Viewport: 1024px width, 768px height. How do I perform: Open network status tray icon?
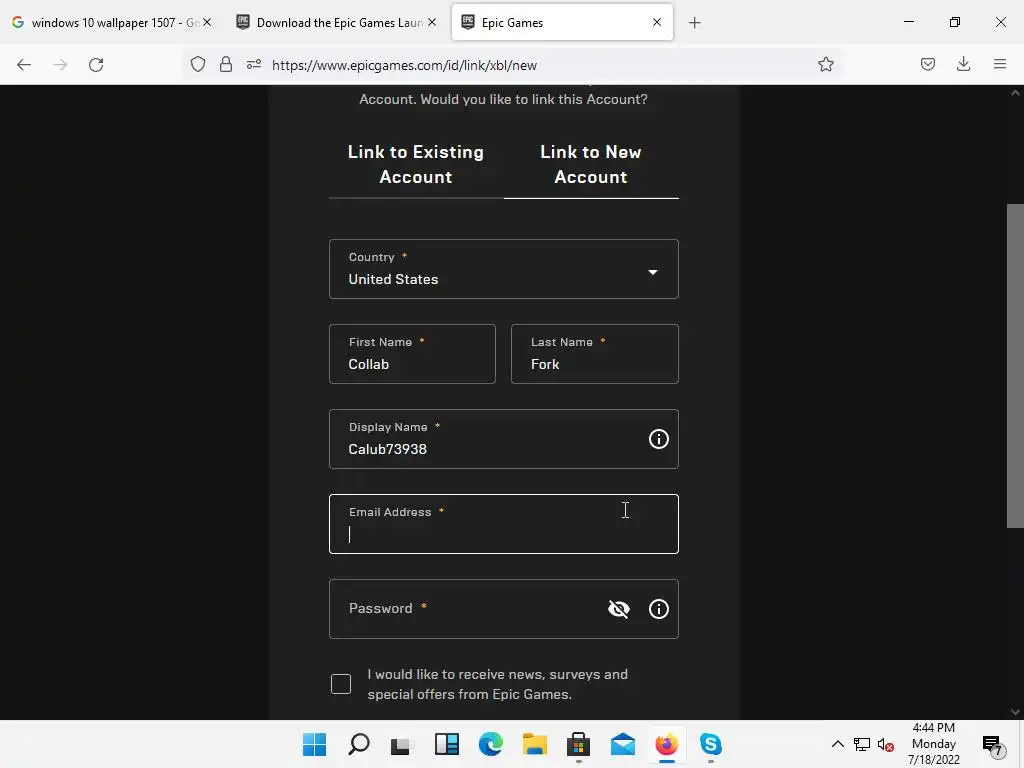(x=861, y=744)
